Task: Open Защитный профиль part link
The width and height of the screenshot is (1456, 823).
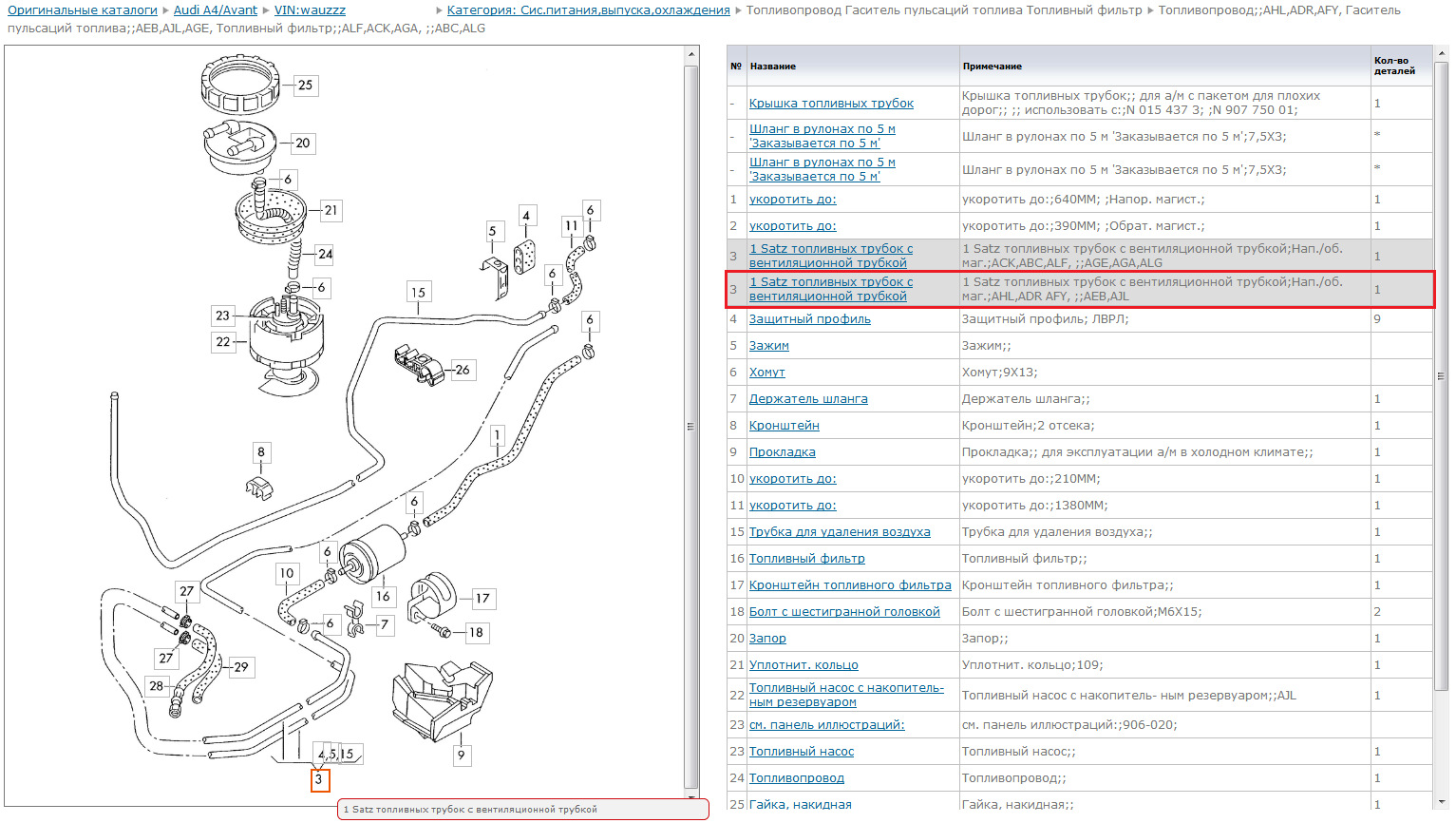Action: click(809, 319)
